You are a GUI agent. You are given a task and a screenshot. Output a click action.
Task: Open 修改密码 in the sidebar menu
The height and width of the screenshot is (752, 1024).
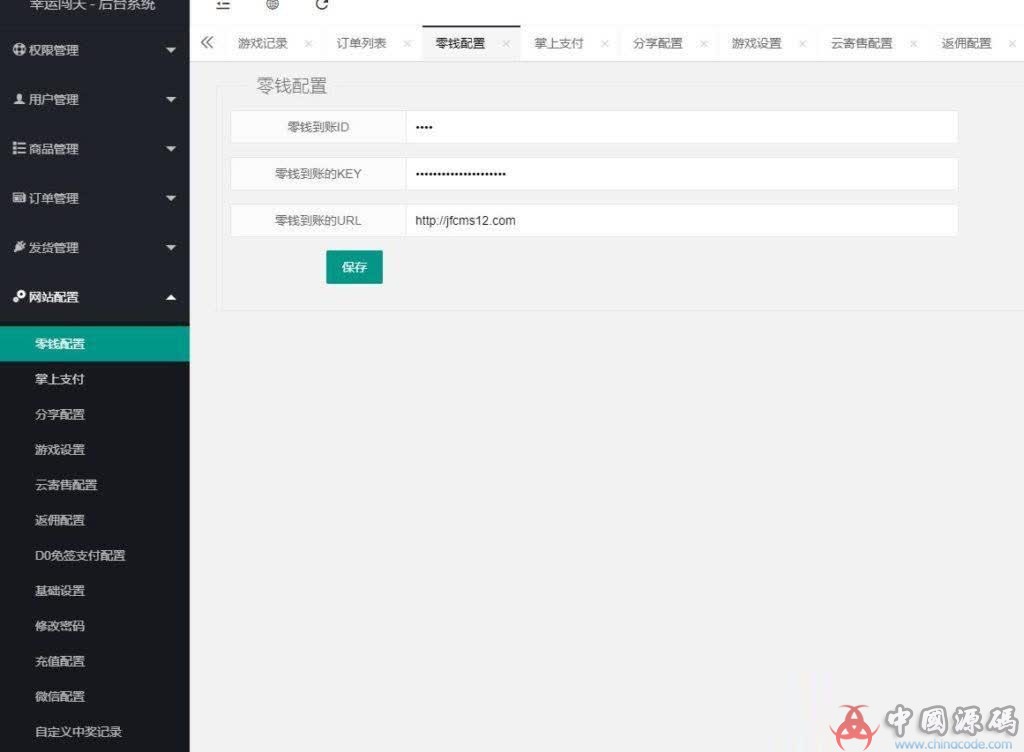tap(58, 625)
